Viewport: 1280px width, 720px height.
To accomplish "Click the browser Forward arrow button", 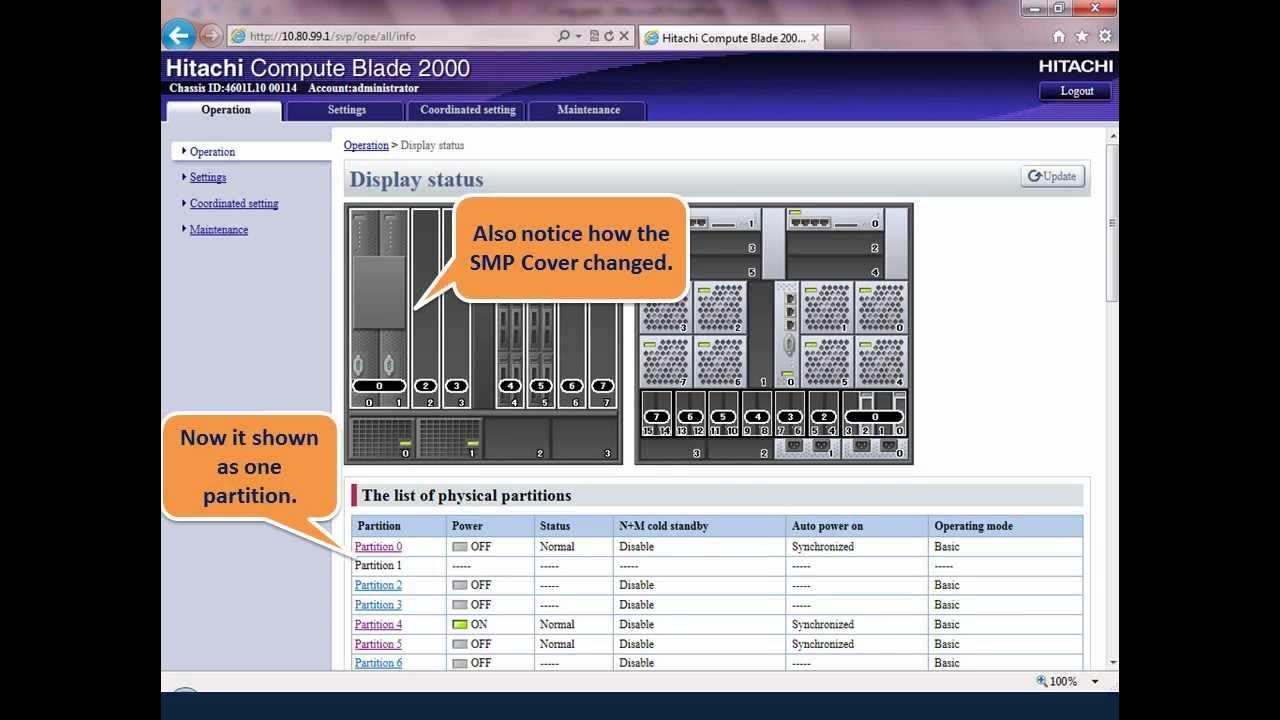I will tap(210, 35).
